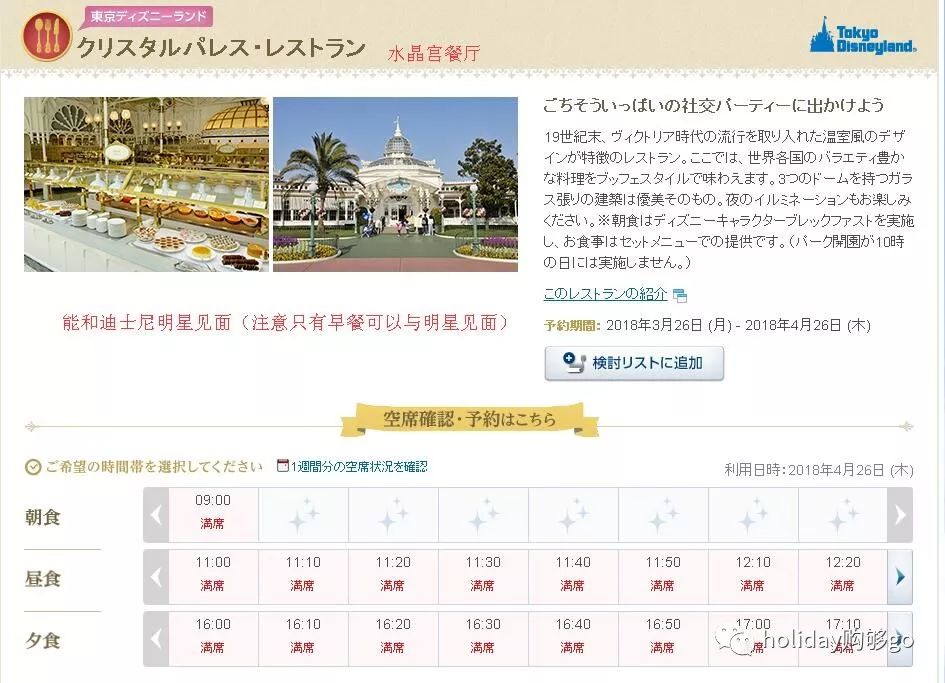Click the clock icon next to ご希望の時間帯

coord(33,467)
